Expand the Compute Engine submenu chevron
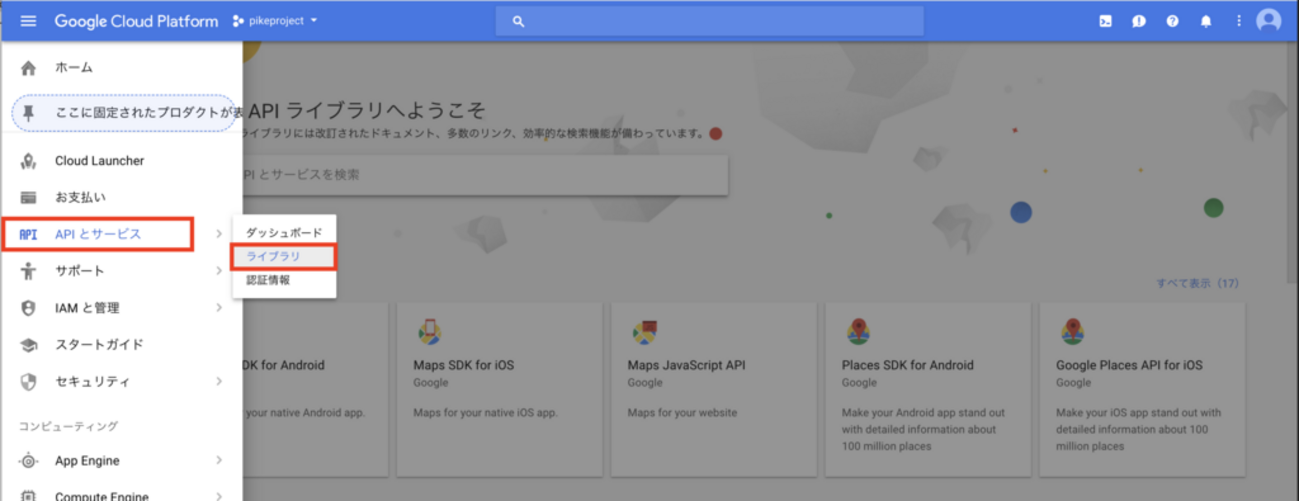The height and width of the screenshot is (501, 1299). coord(219,496)
